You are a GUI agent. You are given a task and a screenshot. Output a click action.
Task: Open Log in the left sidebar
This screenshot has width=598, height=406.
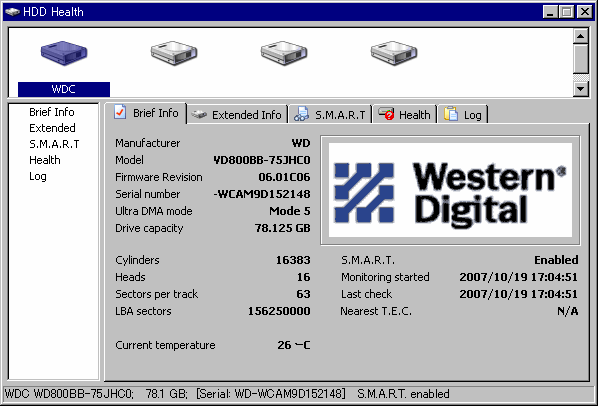38,176
